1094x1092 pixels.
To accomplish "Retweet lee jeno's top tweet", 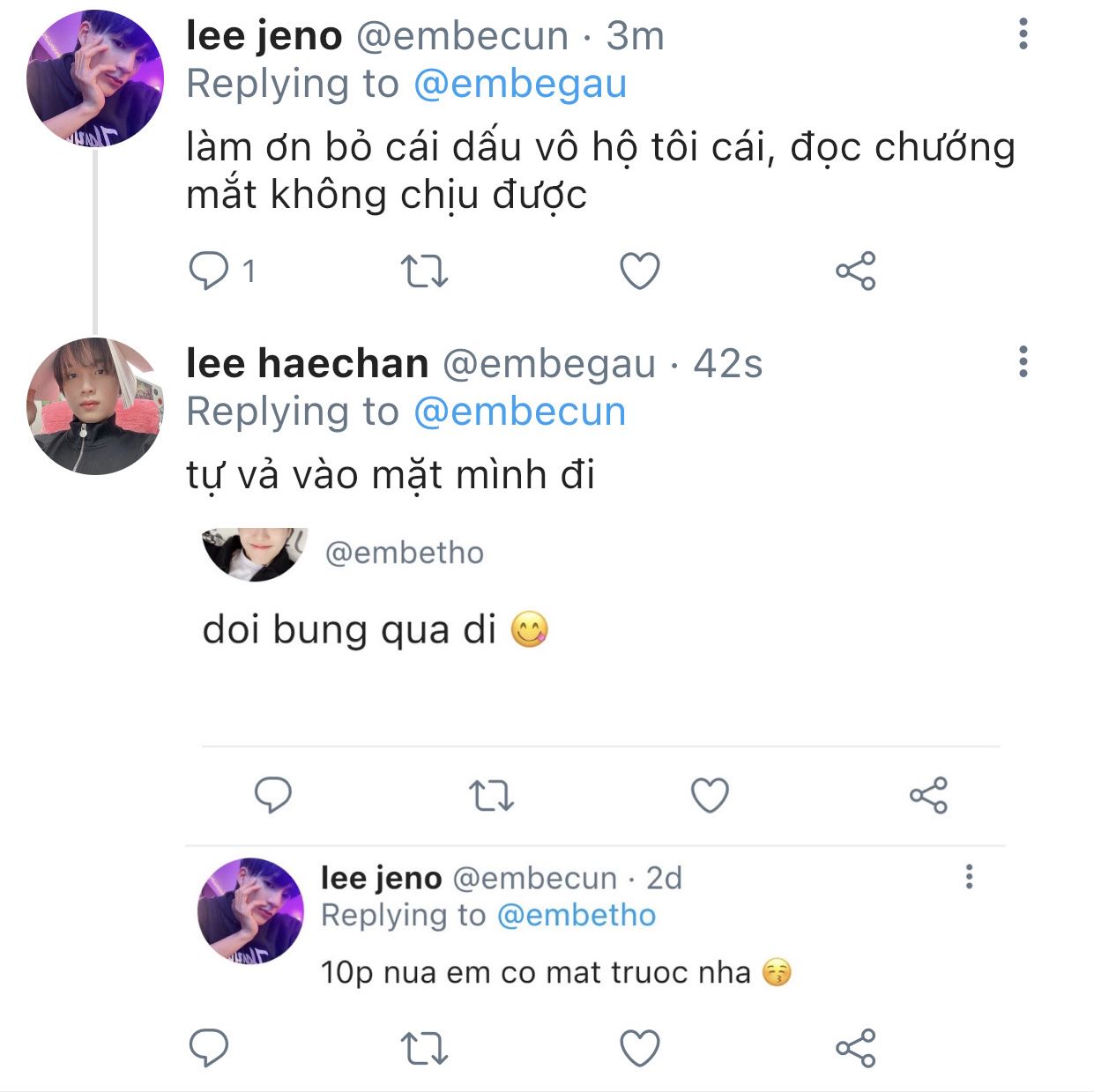I will [x=424, y=271].
